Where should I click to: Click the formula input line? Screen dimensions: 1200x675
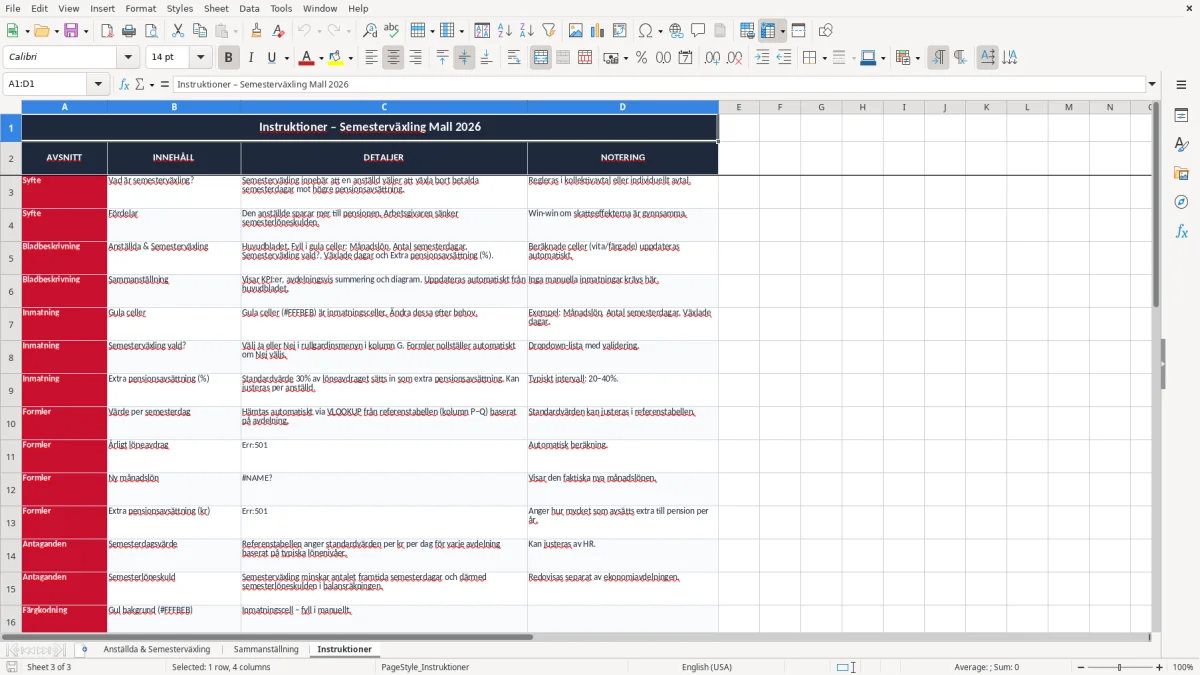click(658, 84)
